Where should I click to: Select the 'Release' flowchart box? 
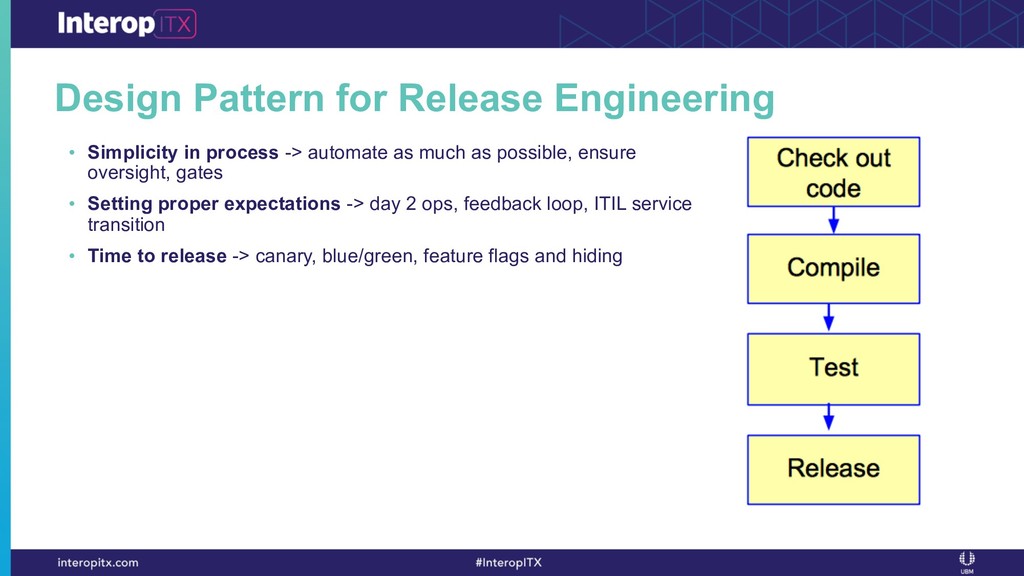[833, 470]
